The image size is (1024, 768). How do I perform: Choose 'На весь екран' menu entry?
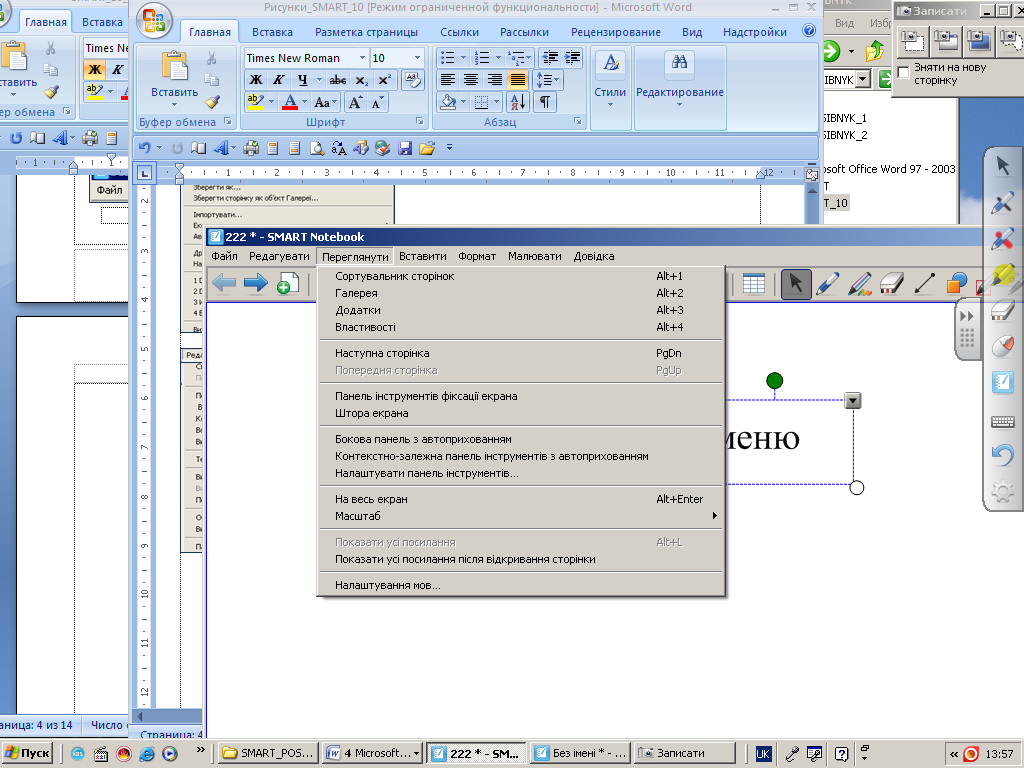(x=522, y=499)
